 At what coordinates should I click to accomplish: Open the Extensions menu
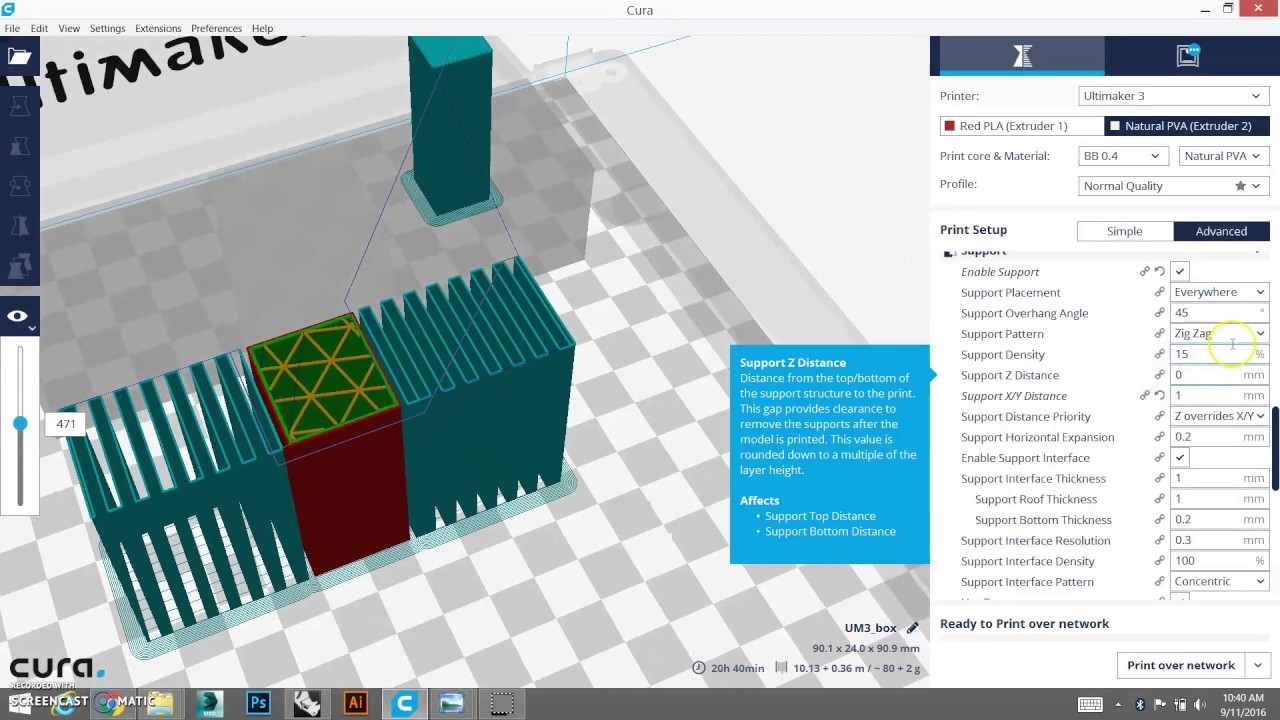[x=158, y=28]
